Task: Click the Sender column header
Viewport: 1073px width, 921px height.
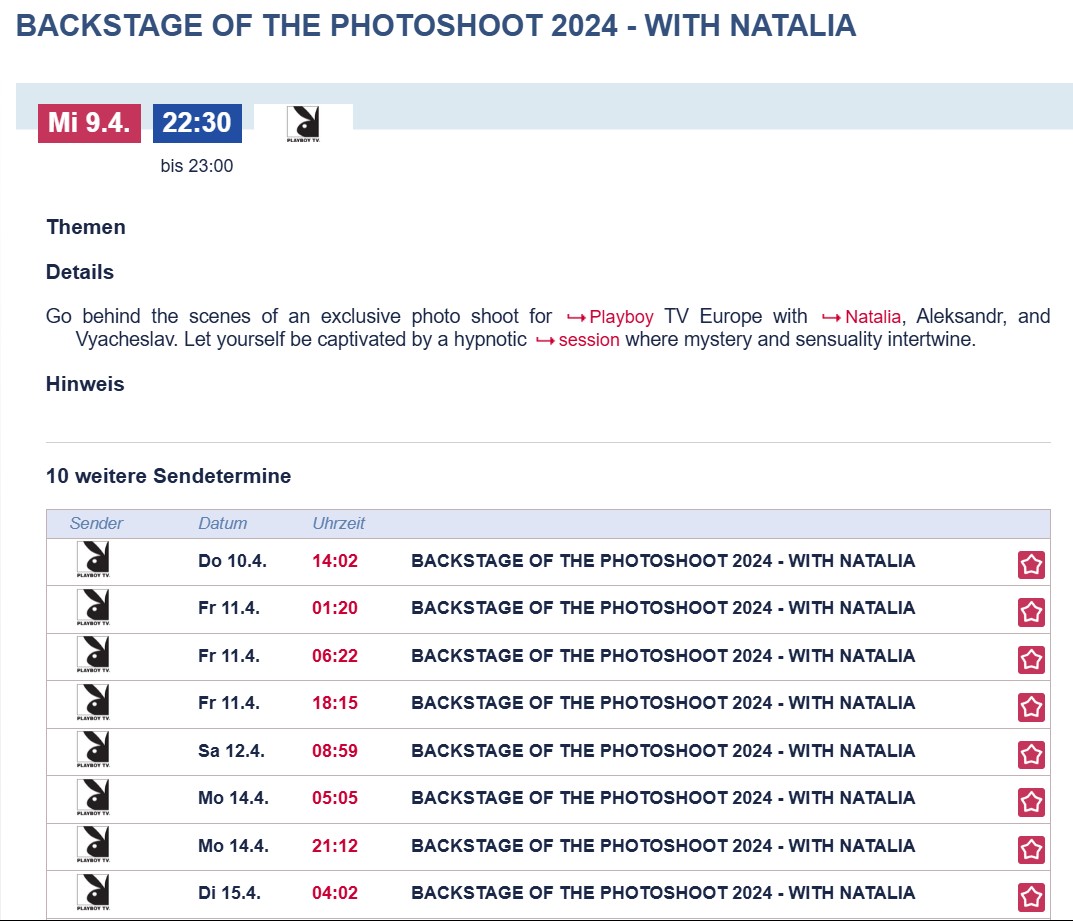Action: (96, 523)
